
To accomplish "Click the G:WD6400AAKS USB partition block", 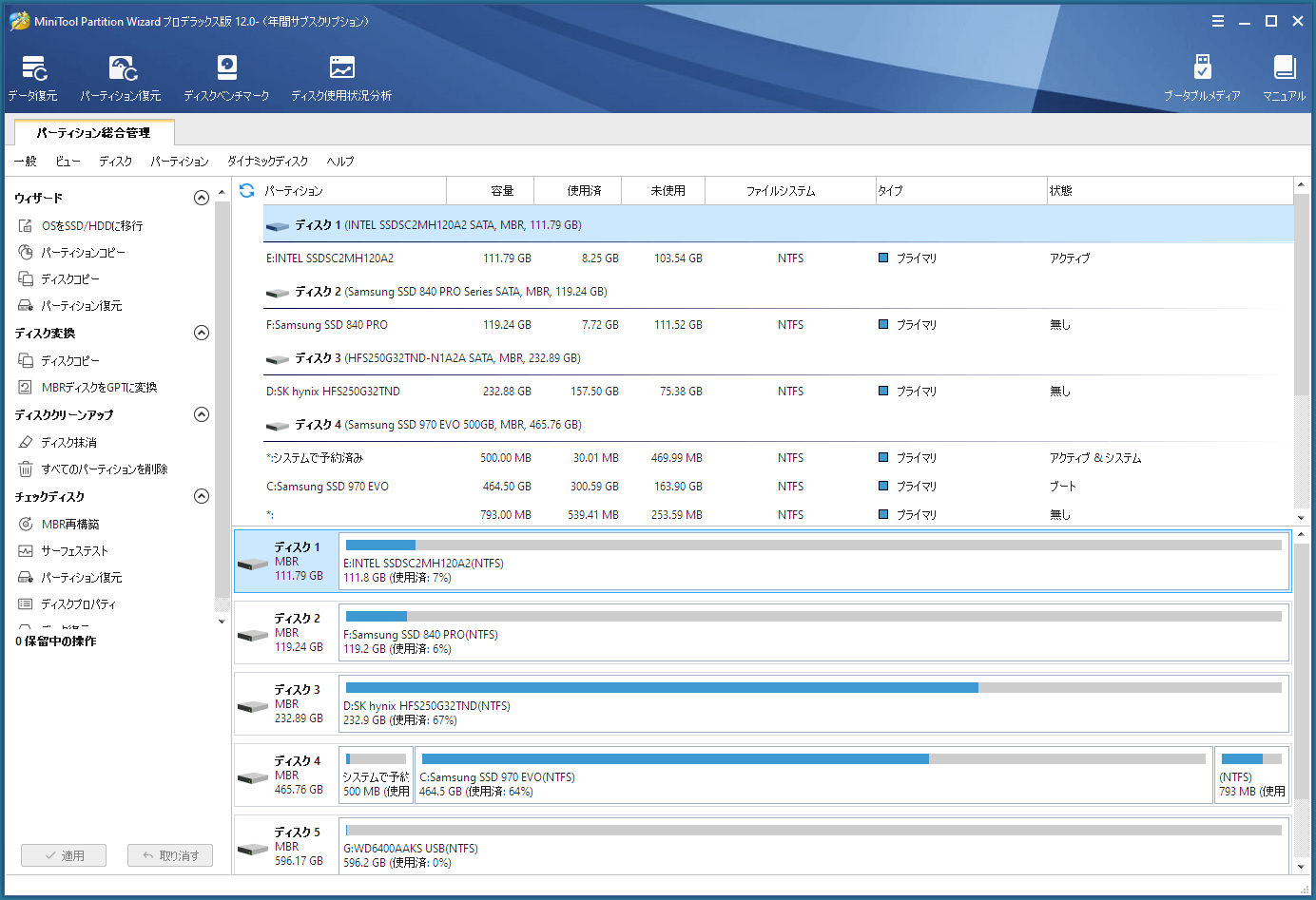I will [814, 845].
